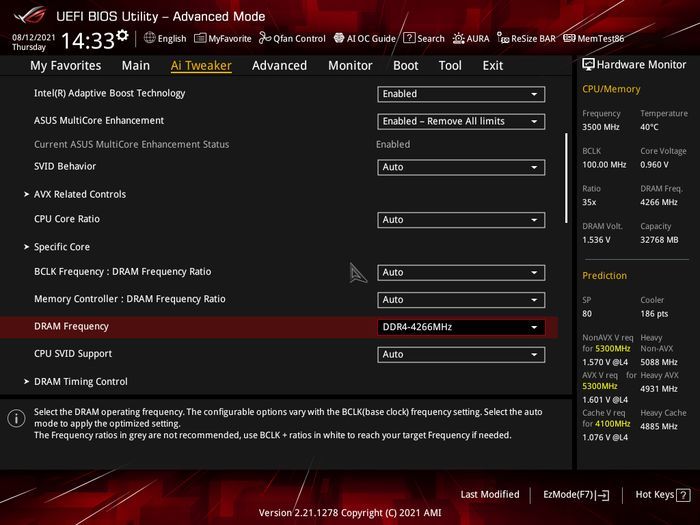Open Memory Controller : DRAM Frequency Ratio dropdown
The width and height of the screenshot is (700, 525).
[x=461, y=300]
